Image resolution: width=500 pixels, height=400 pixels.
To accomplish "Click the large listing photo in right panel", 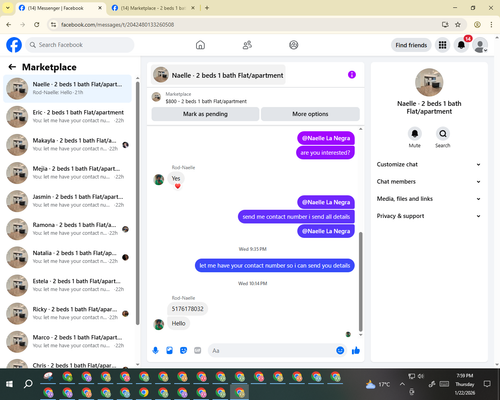I will click(429, 82).
